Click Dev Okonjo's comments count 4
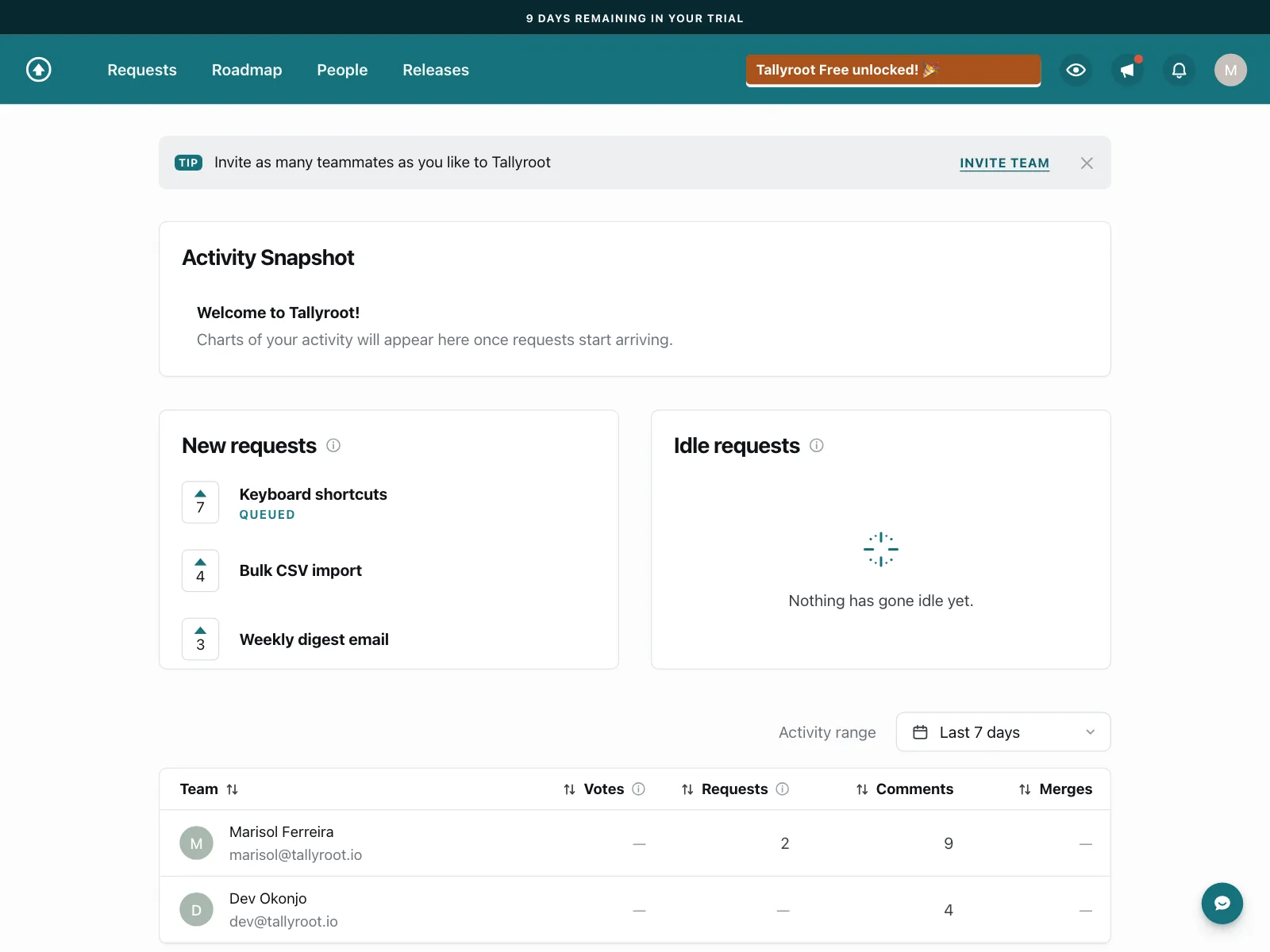 [949, 910]
